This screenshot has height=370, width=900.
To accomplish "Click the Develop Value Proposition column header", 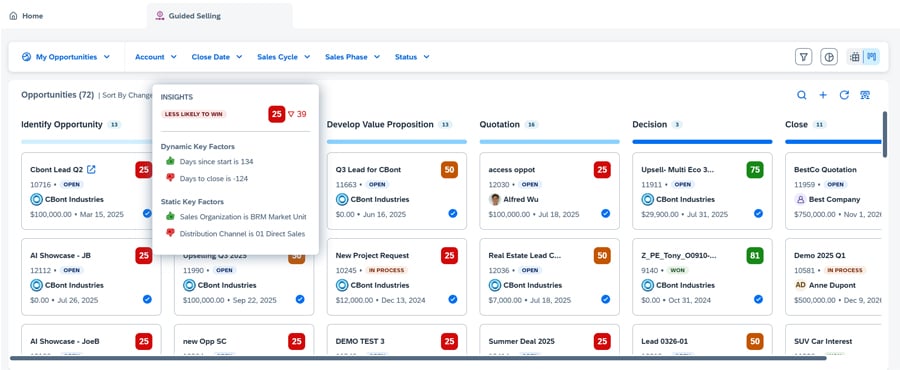I will point(380,124).
